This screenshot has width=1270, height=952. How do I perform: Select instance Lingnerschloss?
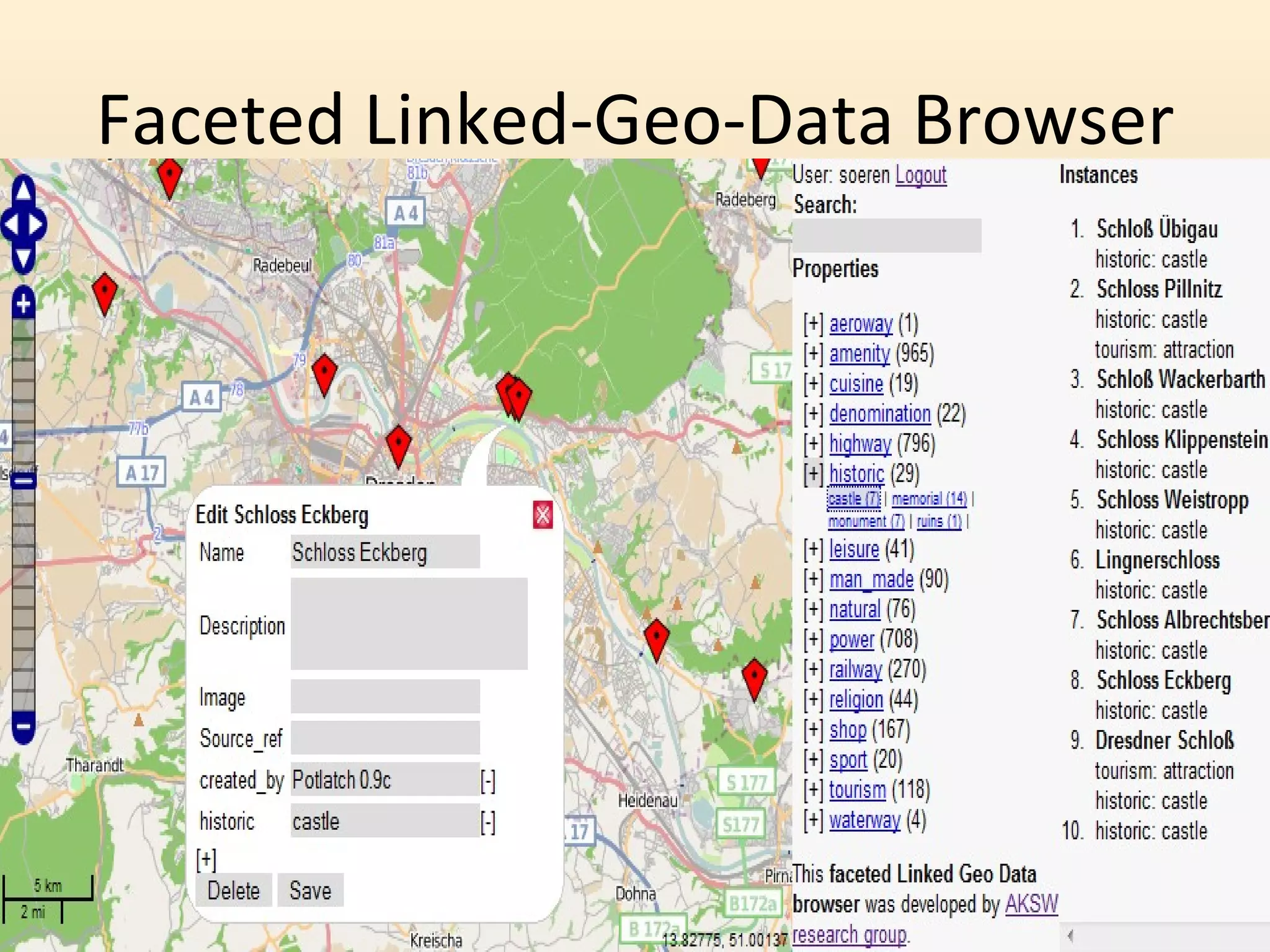pos(1158,560)
